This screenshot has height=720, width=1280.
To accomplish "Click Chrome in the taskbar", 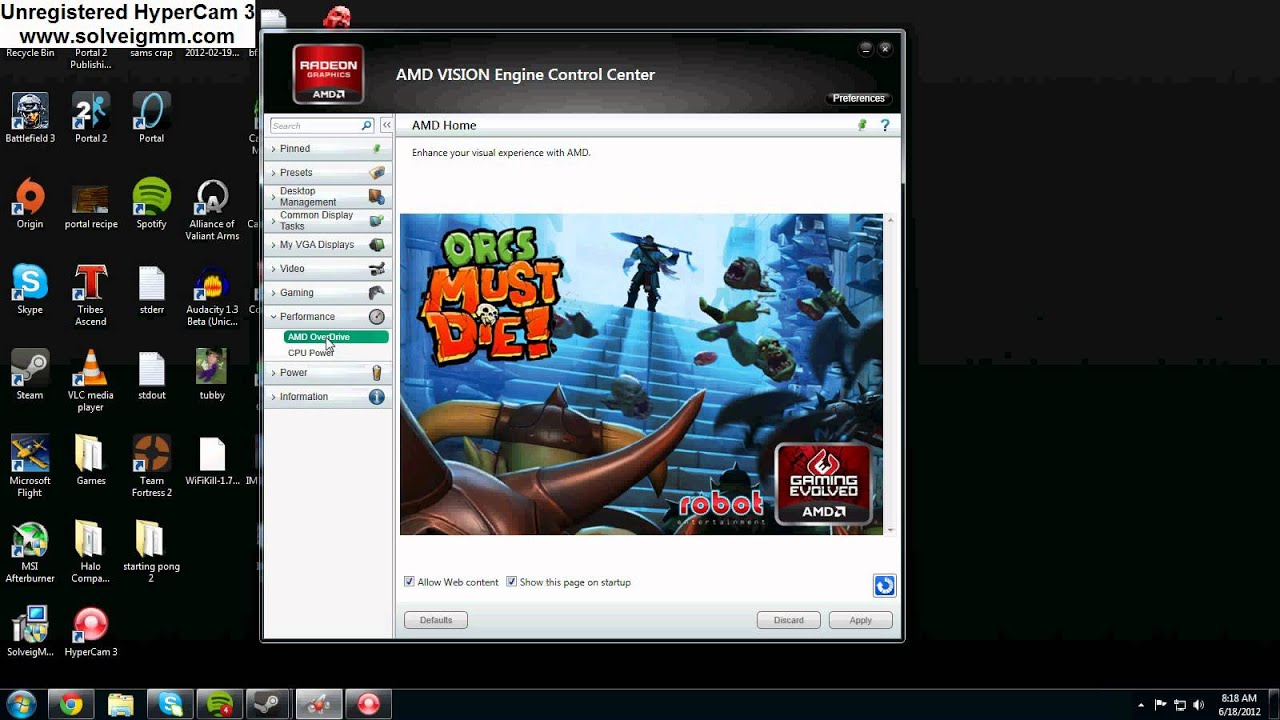I will tap(70, 704).
